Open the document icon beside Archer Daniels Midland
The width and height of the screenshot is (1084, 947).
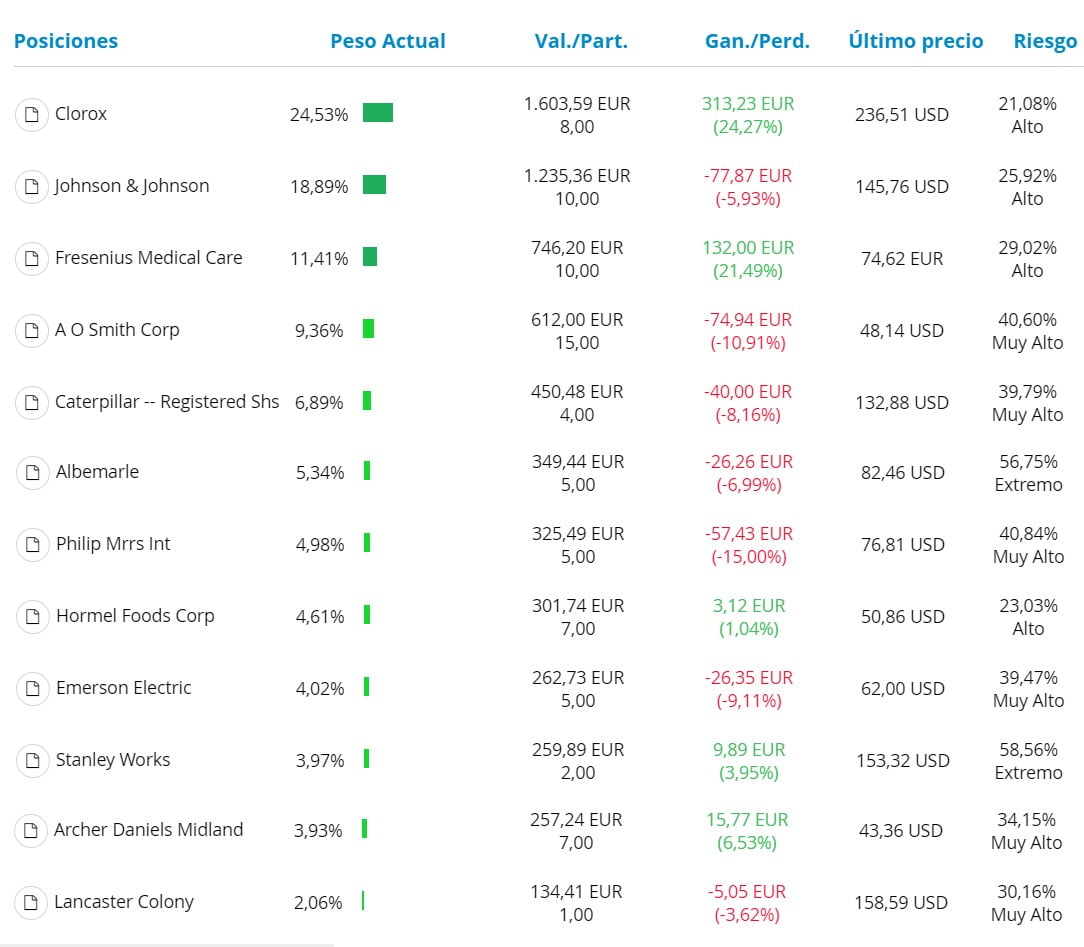coord(31,830)
